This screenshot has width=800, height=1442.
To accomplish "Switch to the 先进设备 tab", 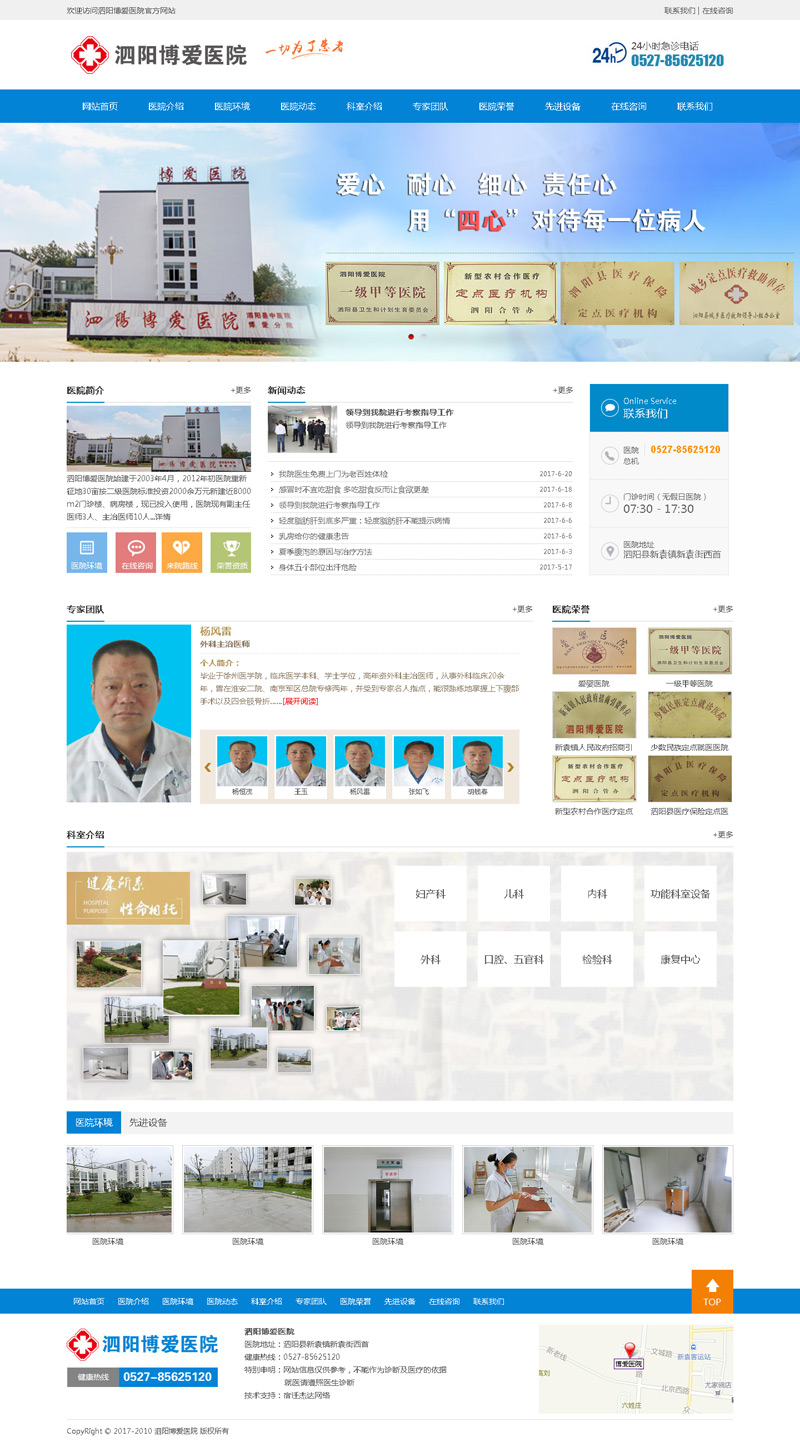I will point(148,1122).
